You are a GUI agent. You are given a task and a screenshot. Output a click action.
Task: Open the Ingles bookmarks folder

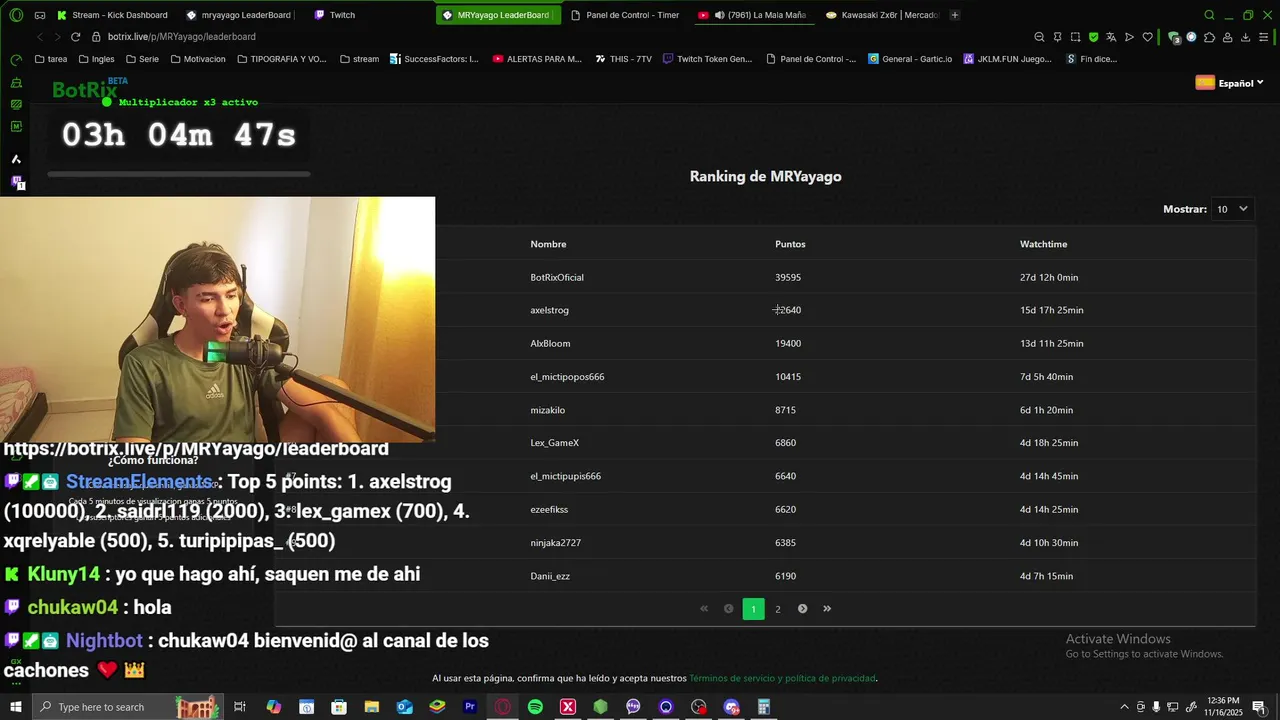[96, 59]
